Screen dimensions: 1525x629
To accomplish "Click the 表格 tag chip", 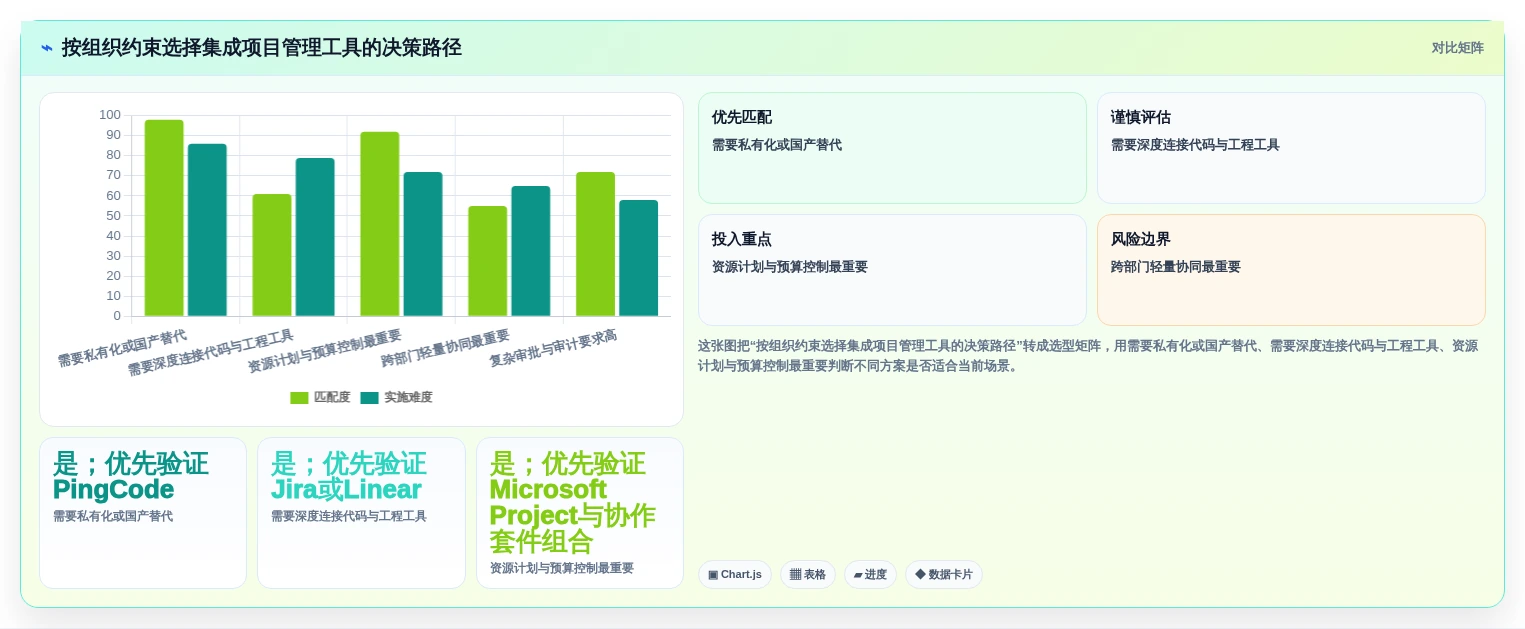I will [x=808, y=574].
